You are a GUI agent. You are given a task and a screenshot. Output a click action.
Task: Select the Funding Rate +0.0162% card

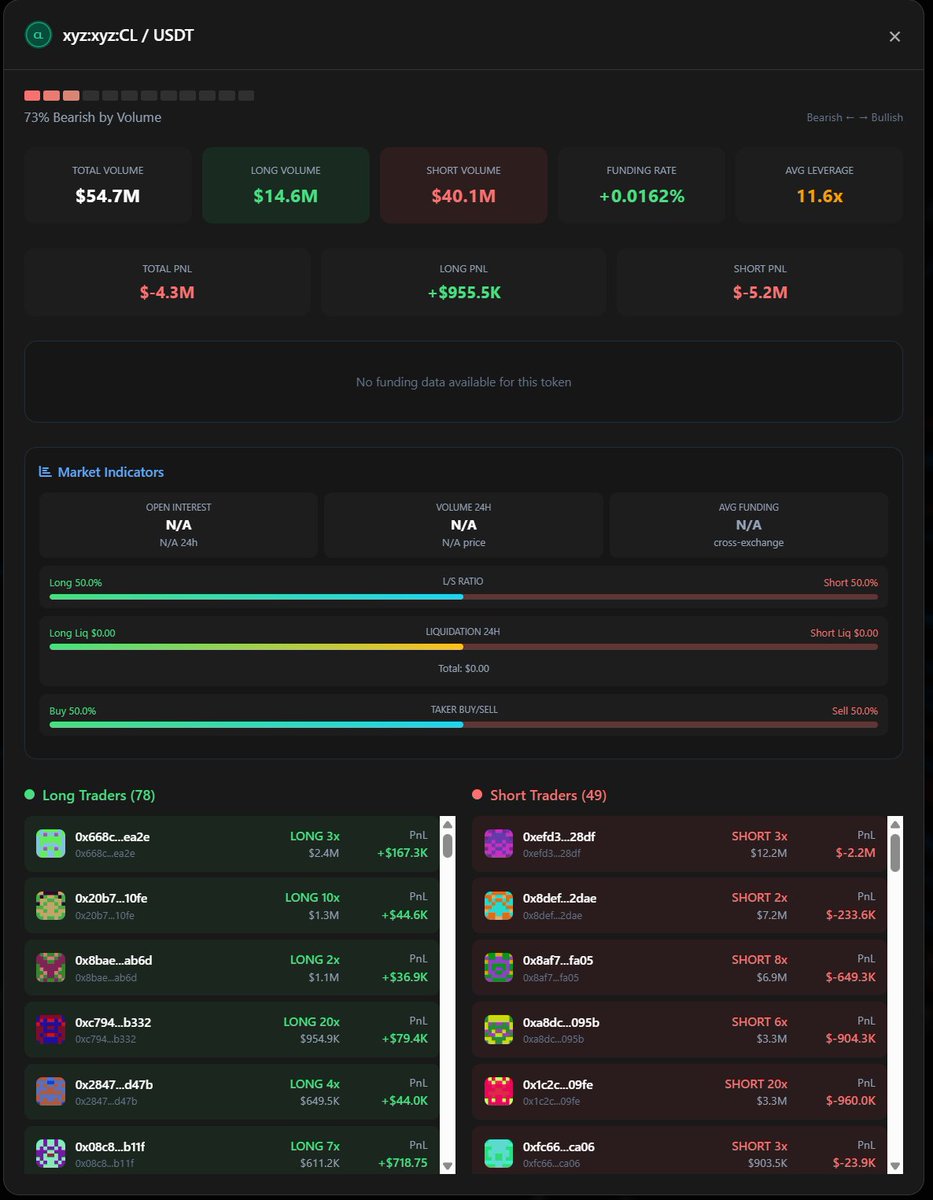tap(642, 185)
